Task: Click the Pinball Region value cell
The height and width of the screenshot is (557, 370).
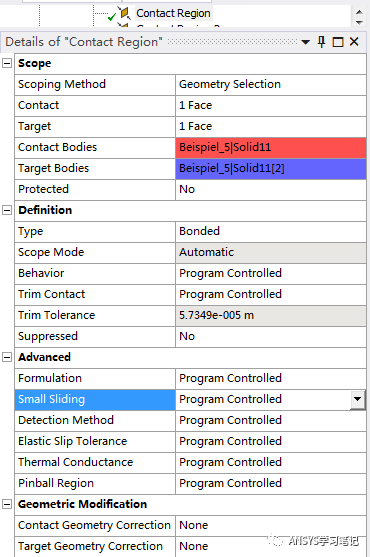Action: click(x=271, y=483)
